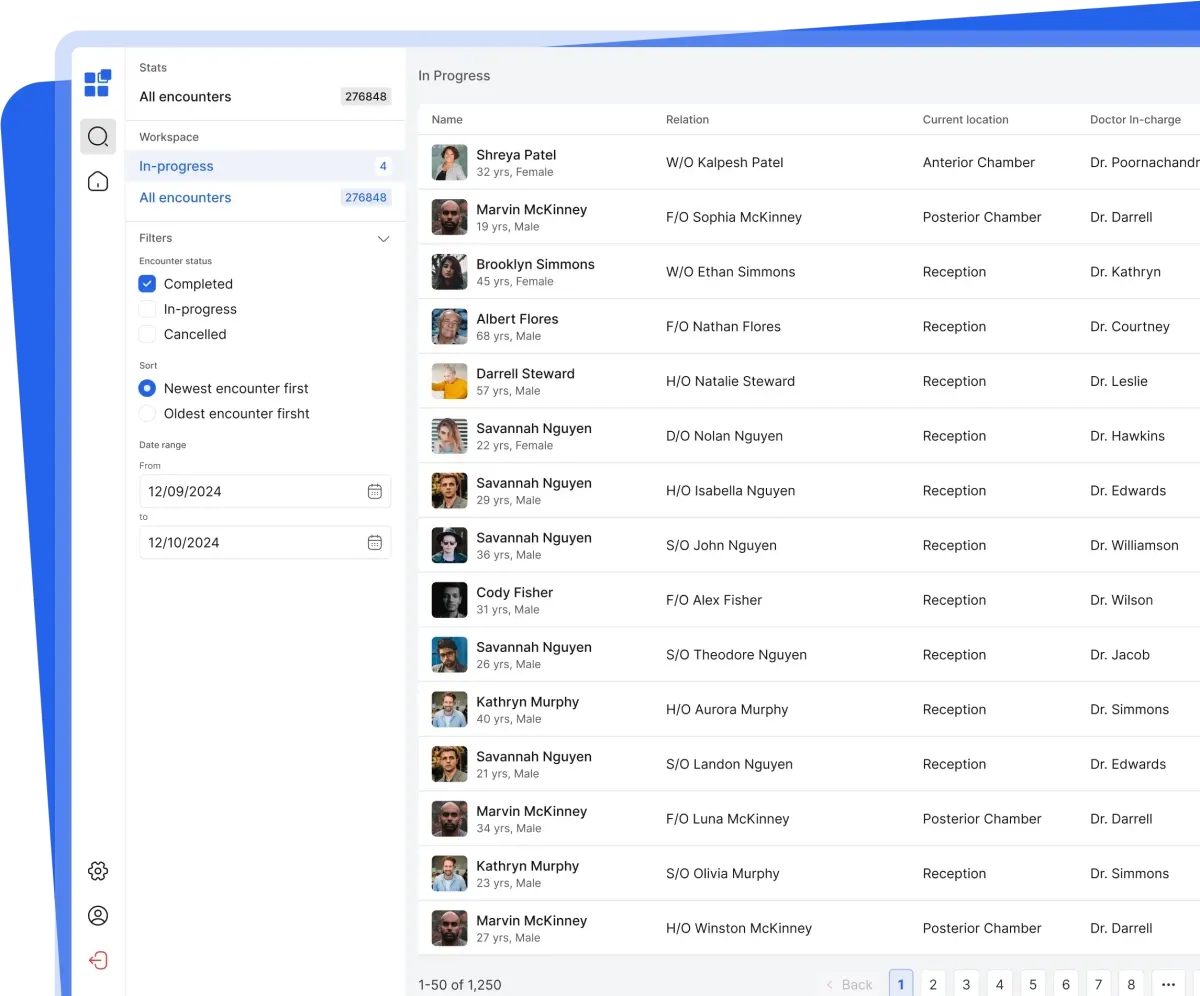Click relation W/O Kalpesh Patel
The height and width of the screenshot is (996, 1200).
click(725, 162)
